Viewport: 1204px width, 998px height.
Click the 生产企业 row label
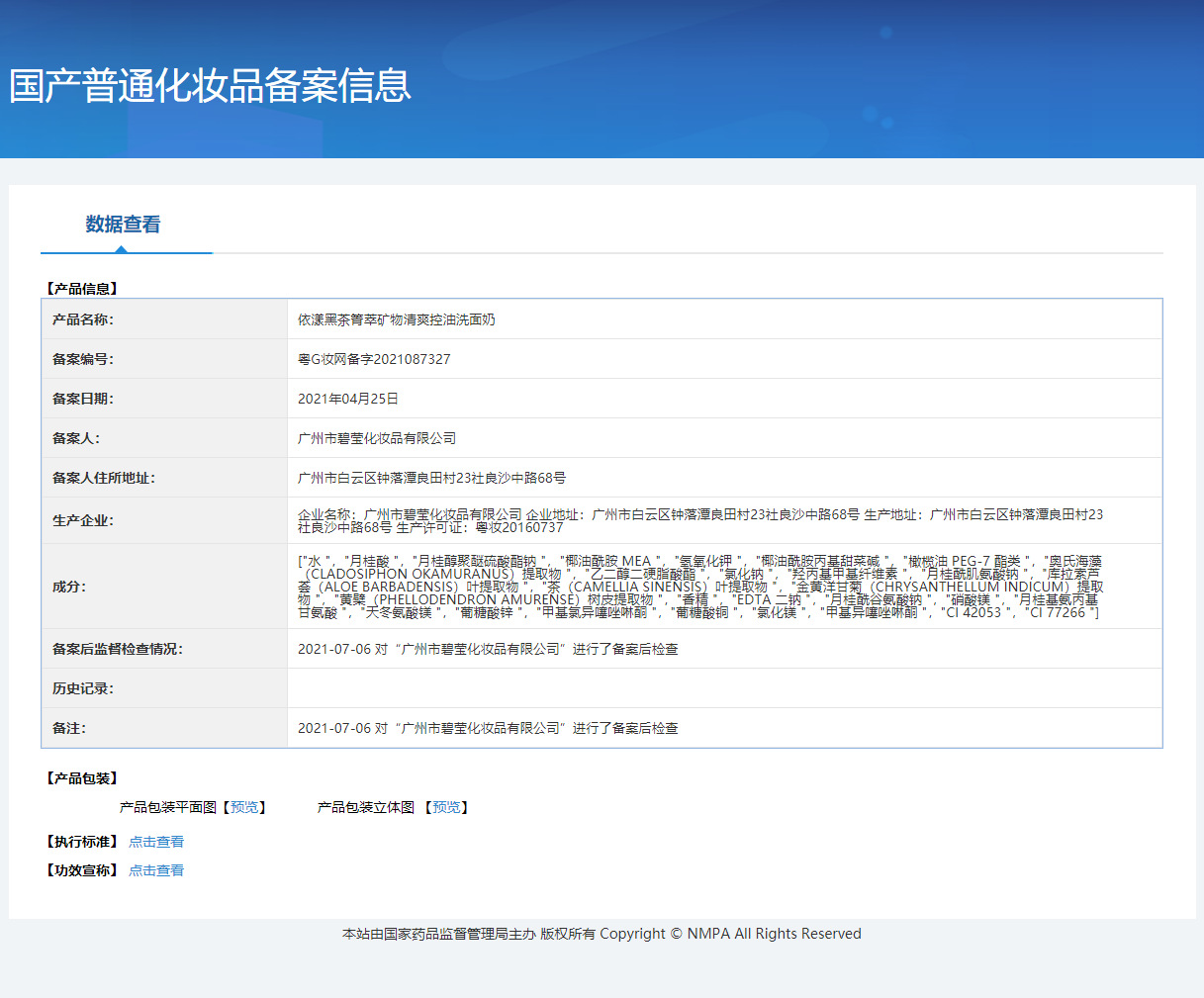(x=83, y=520)
